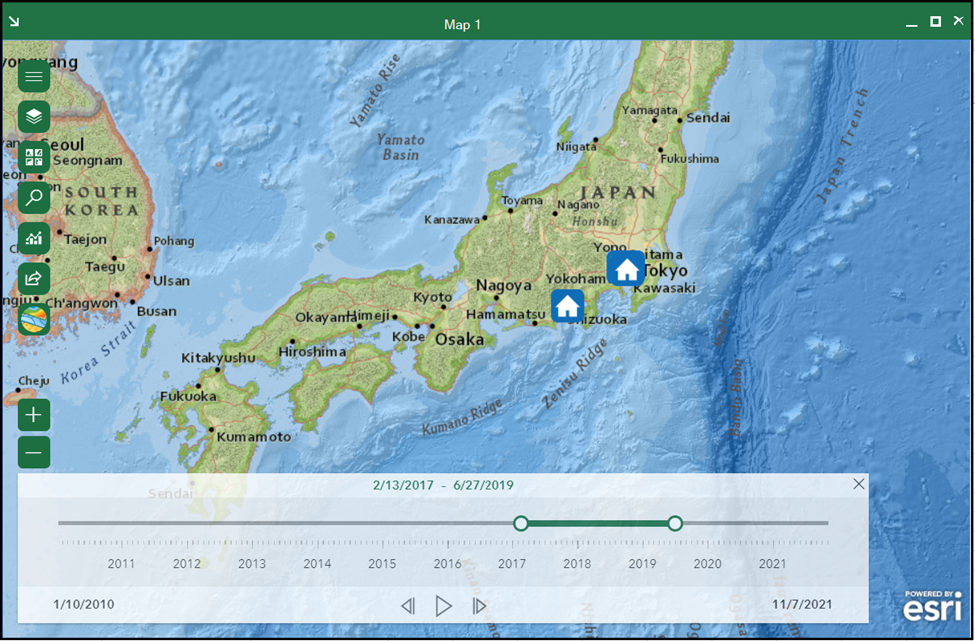Play the time slider animation
The height and width of the screenshot is (641, 975).
coord(443,606)
